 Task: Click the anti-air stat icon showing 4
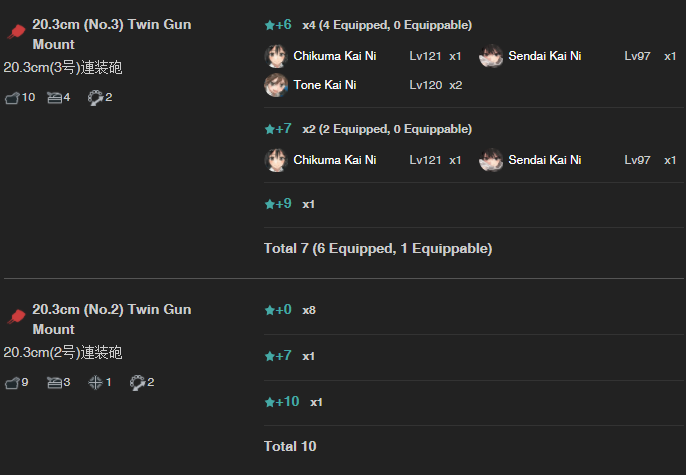coord(54,98)
